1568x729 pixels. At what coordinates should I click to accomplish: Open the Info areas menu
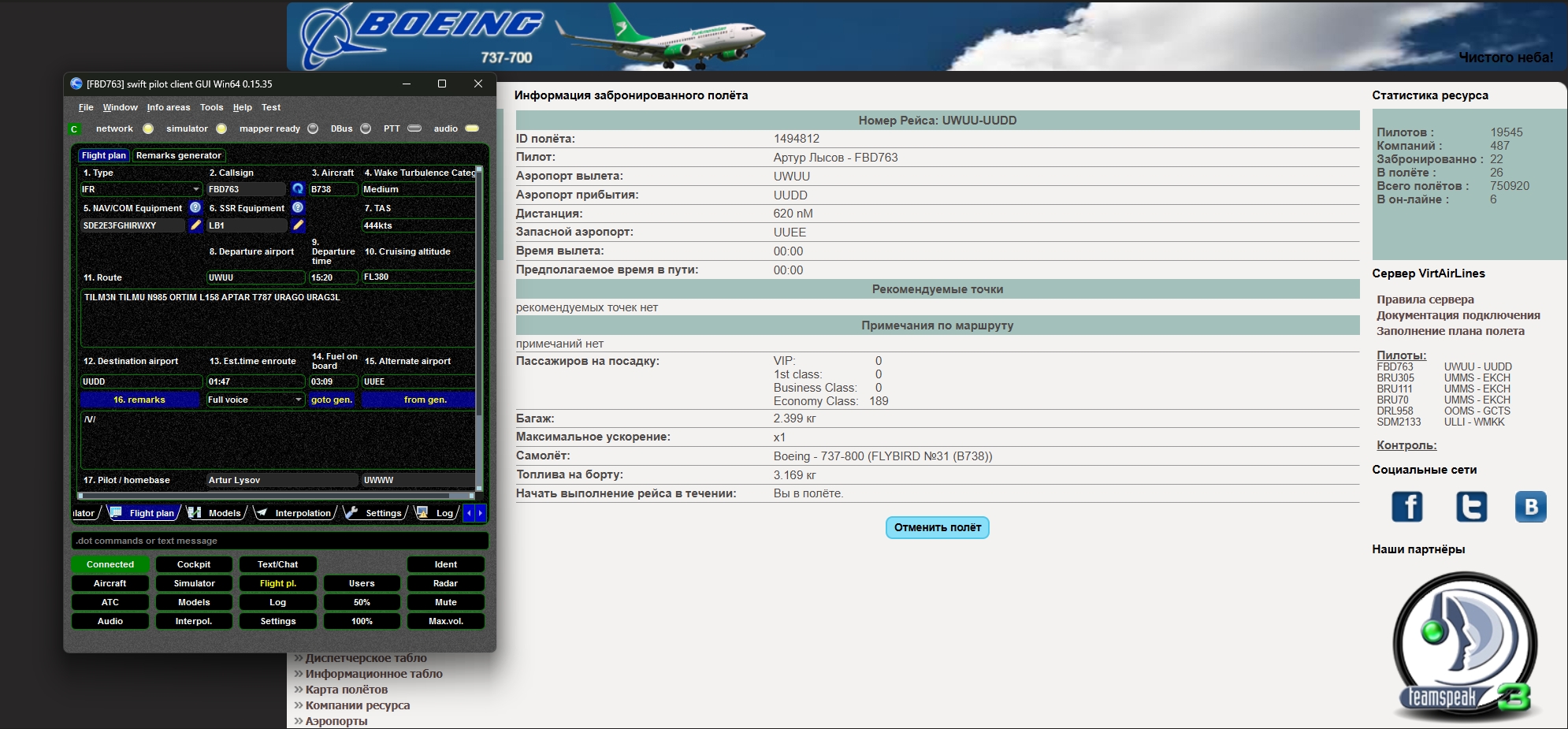point(169,107)
